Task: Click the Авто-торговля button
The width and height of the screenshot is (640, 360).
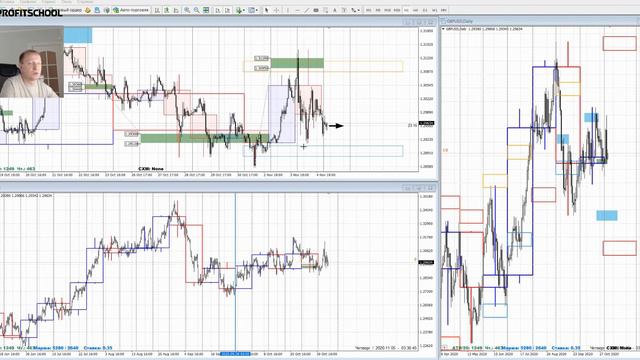Action: click(131, 10)
